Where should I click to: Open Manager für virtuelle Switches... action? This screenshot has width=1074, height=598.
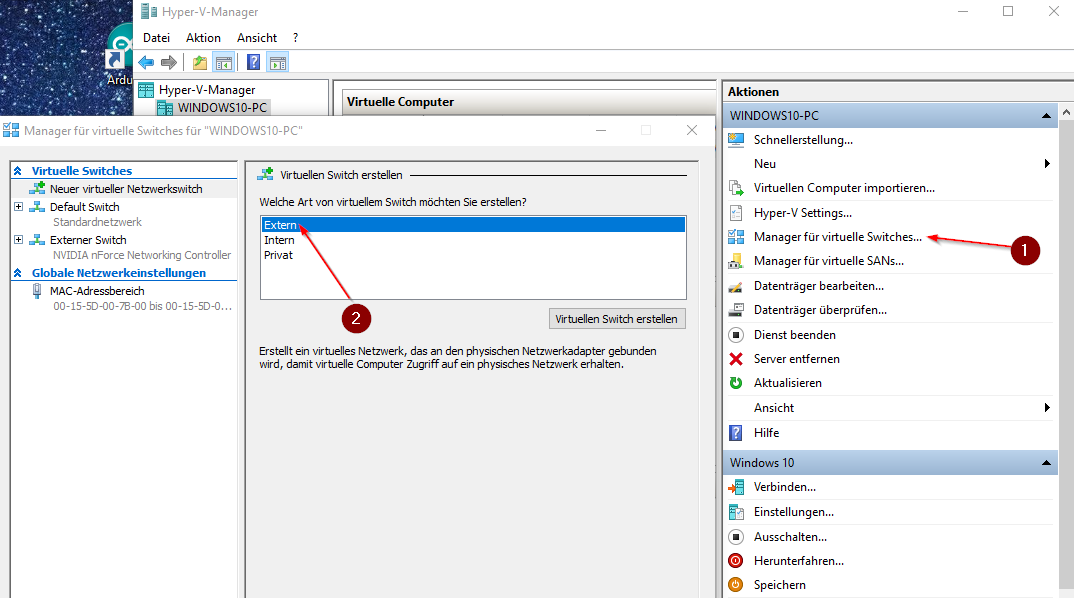(838, 236)
